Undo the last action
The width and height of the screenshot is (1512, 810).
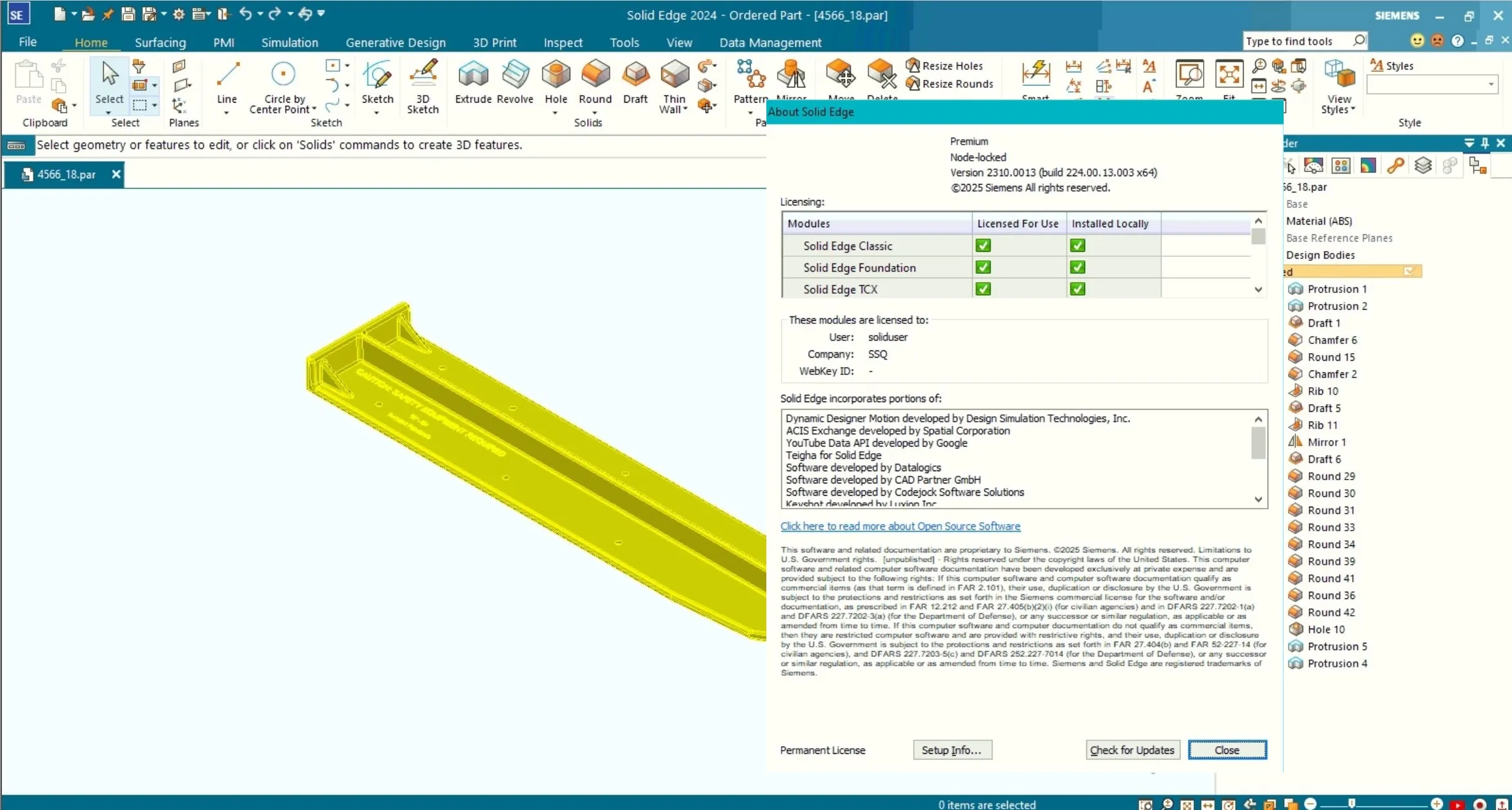245,14
